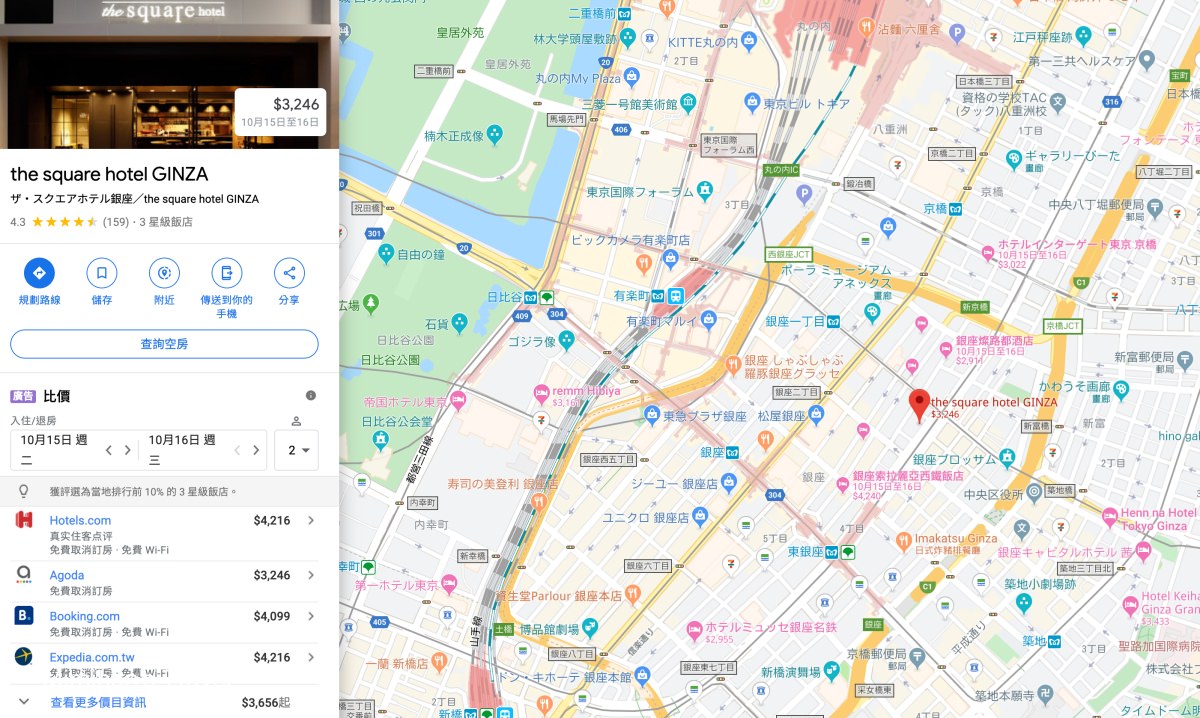Click the 自由の鐘 park marker
This screenshot has width=1200, height=718.
tap(387, 254)
